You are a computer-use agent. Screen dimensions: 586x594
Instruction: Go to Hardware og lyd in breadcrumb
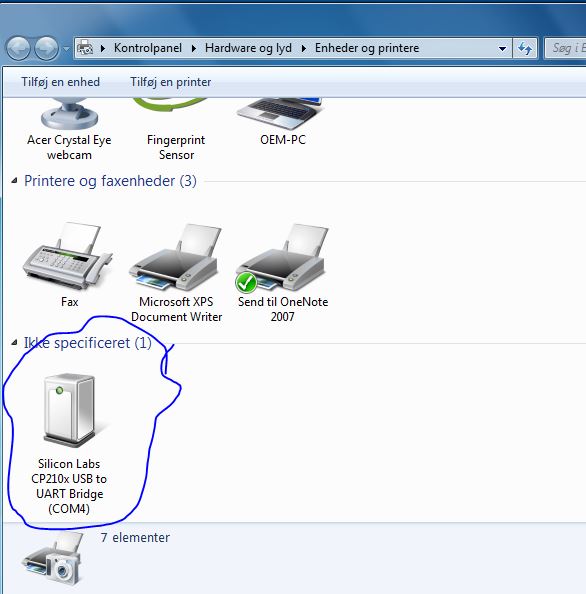point(248,48)
